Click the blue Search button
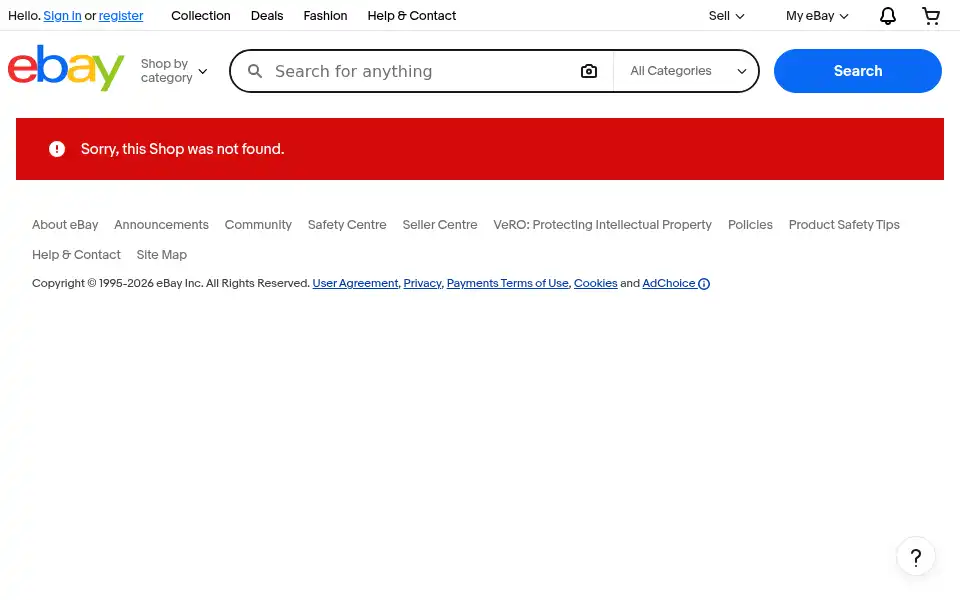 857,71
